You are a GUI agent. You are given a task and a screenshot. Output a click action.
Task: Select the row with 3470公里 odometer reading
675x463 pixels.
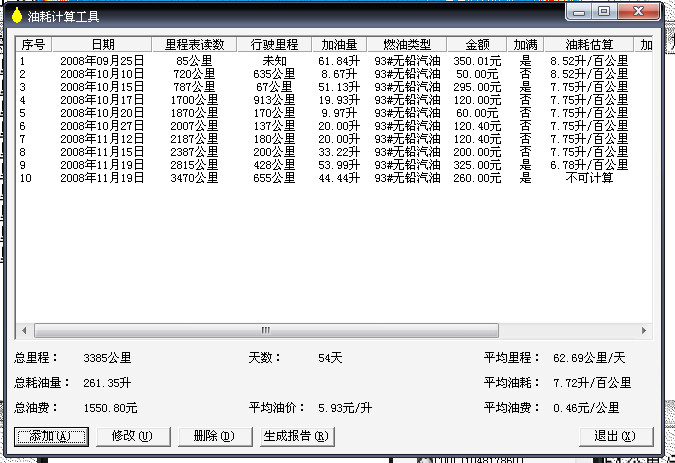(x=194, y=178)
